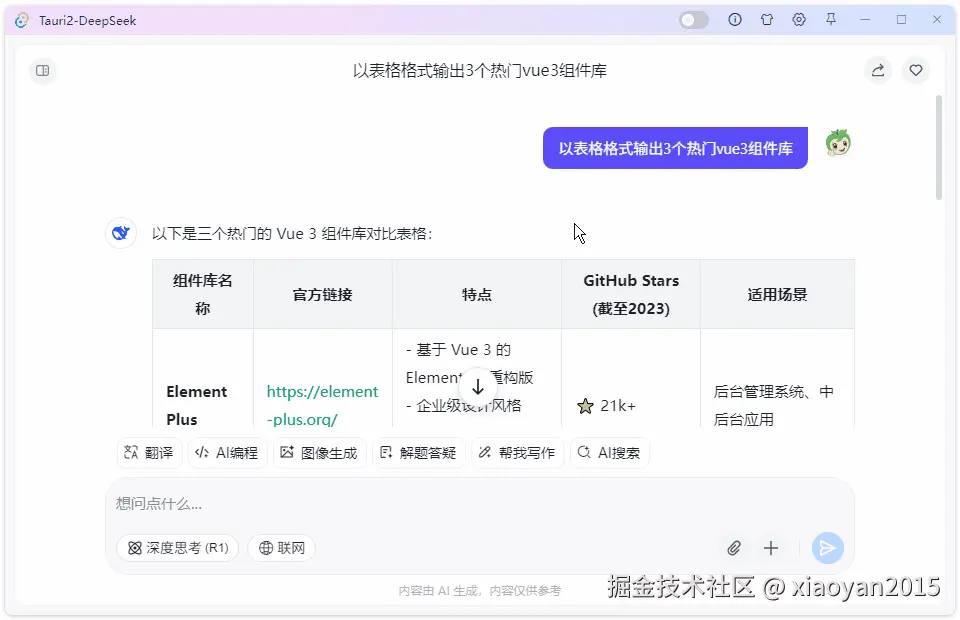Click the AI编程 shortcut button
This screenshot has width=960, height=620.
(x=227, y=453)
